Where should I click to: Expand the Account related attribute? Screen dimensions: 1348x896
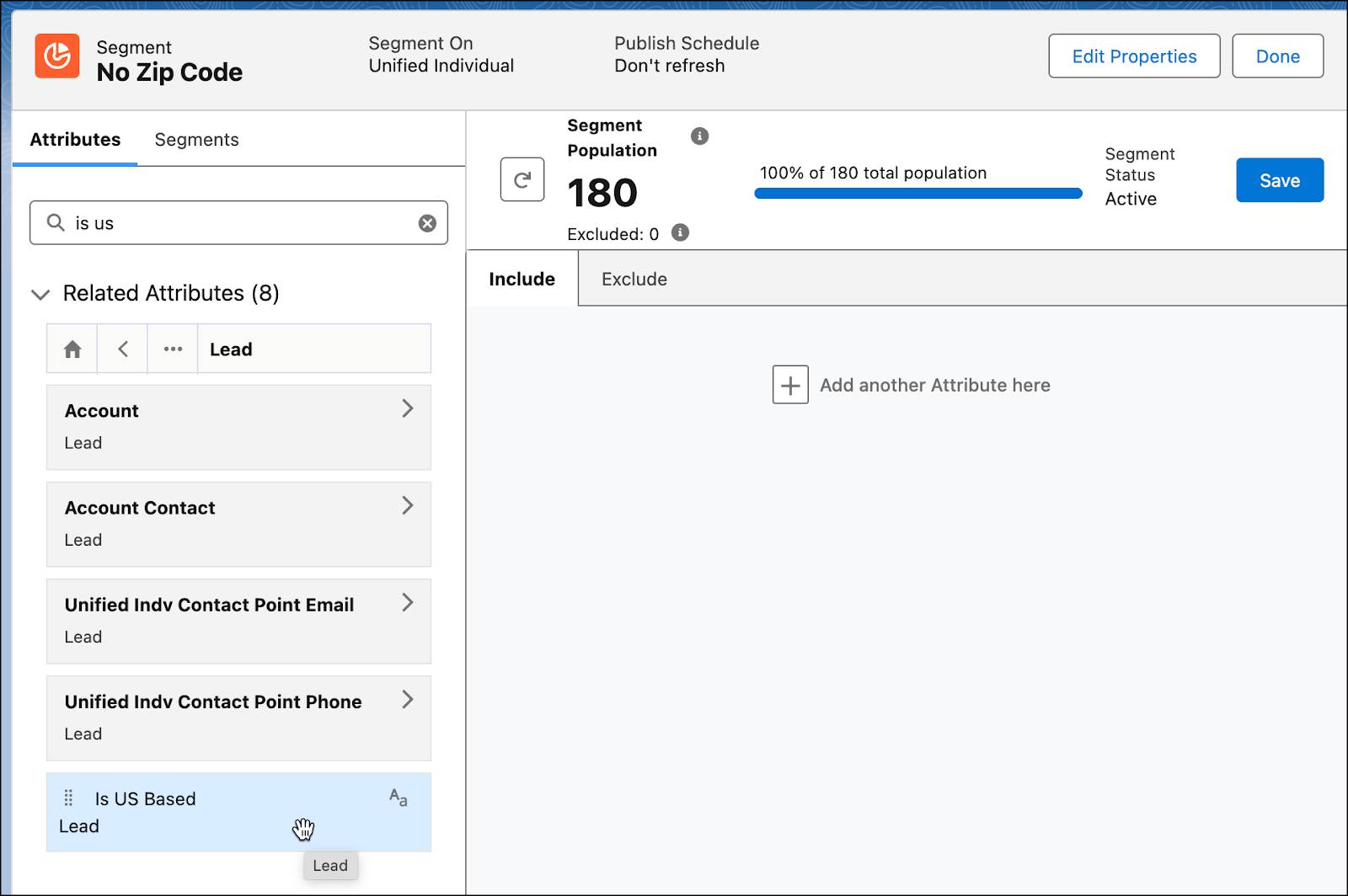(408, 409)
